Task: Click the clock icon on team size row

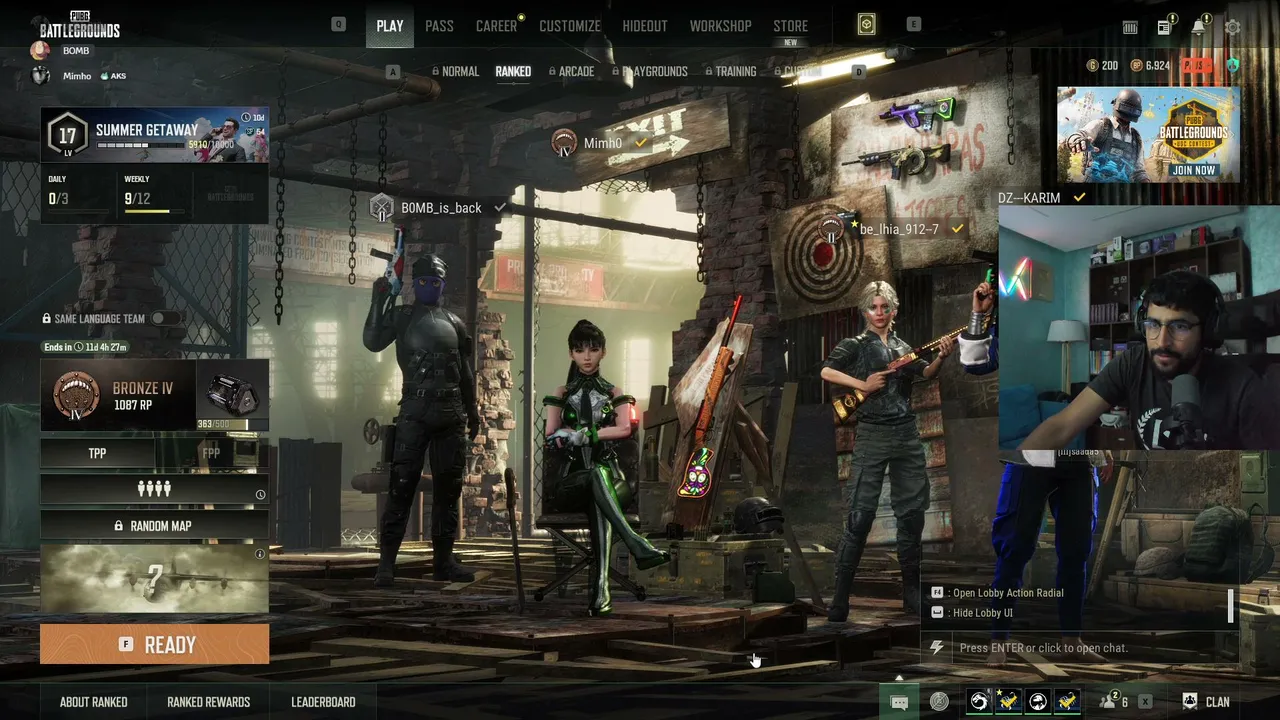Action: point(260,495)
